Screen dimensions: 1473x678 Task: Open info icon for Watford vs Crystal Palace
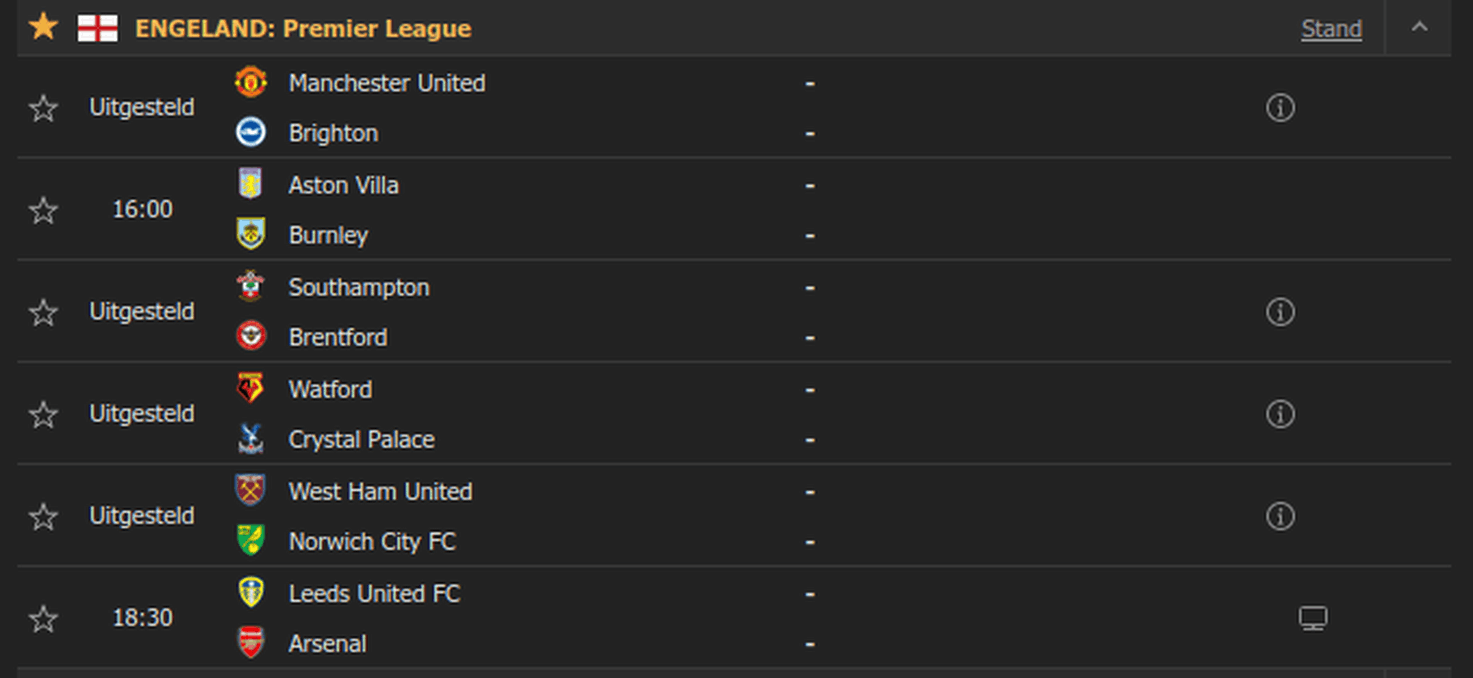click(1280, 414)
